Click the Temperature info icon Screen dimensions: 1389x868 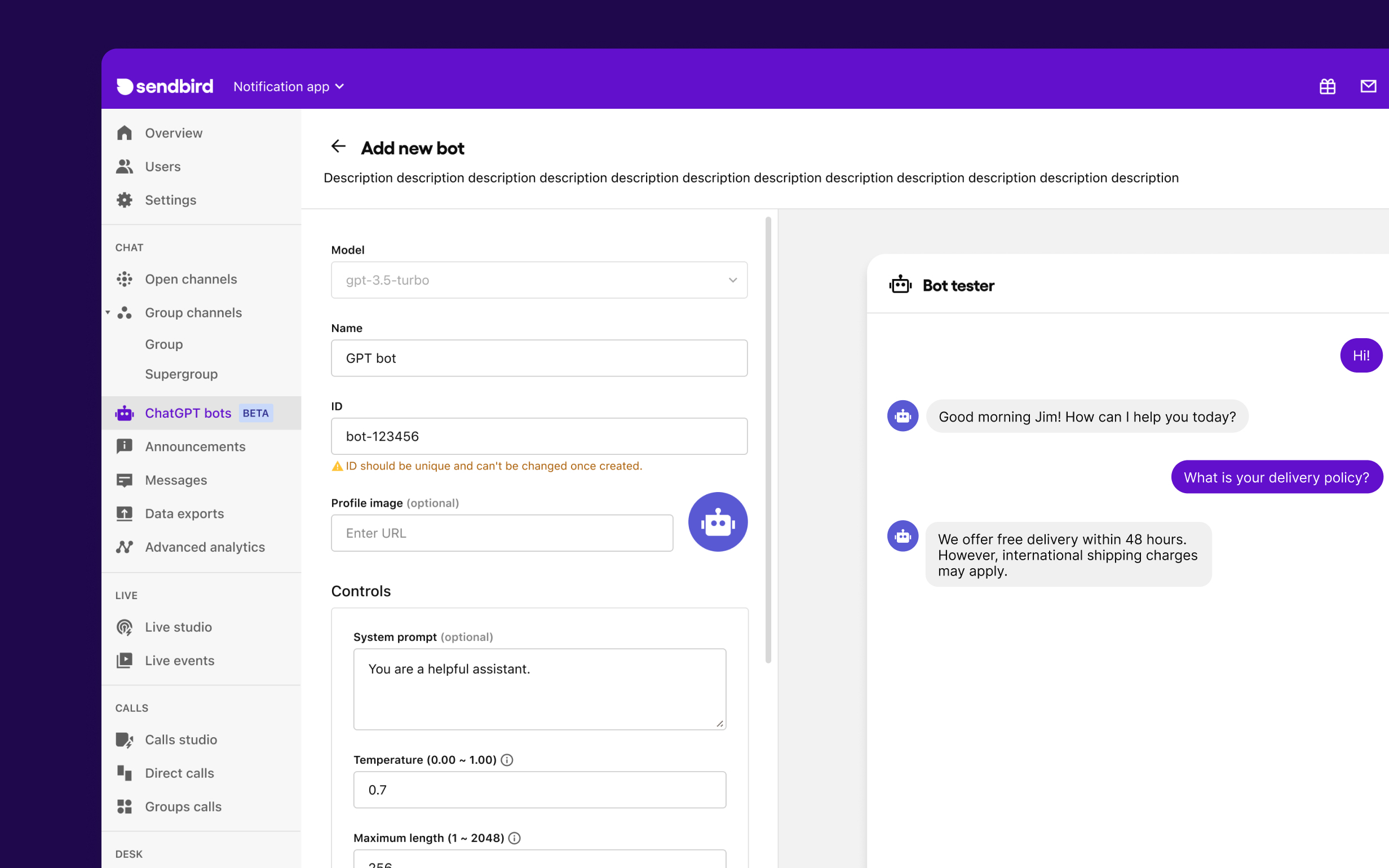tap(507, 760)
